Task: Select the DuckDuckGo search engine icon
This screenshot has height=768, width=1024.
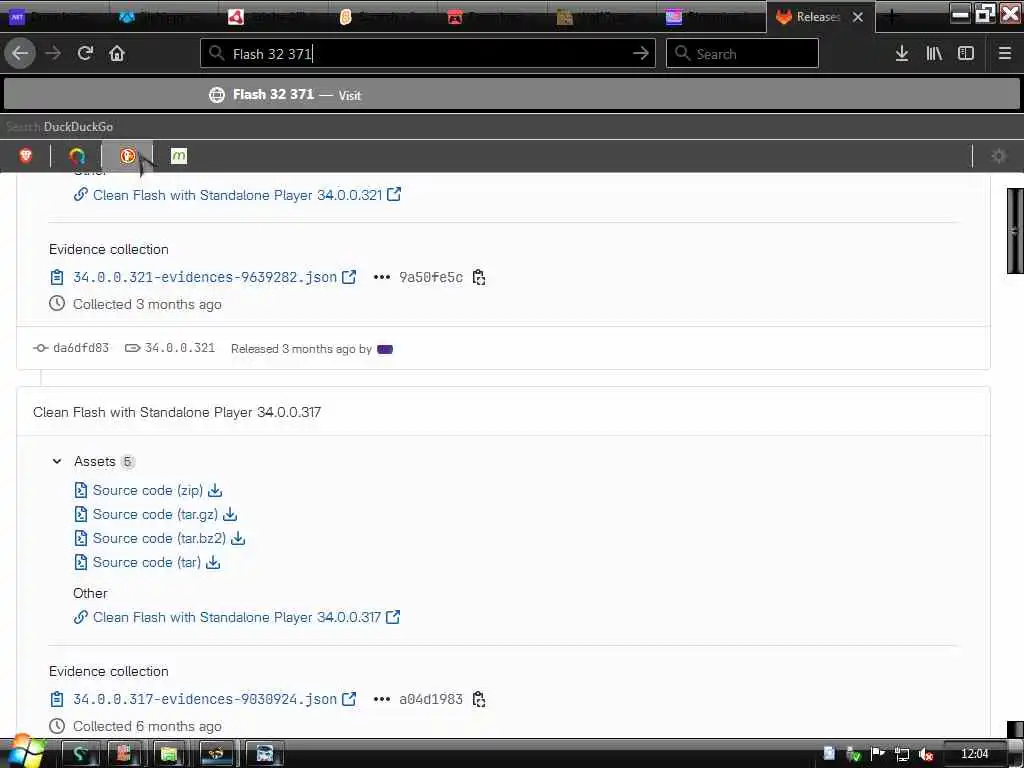Action: coord(127,156)
